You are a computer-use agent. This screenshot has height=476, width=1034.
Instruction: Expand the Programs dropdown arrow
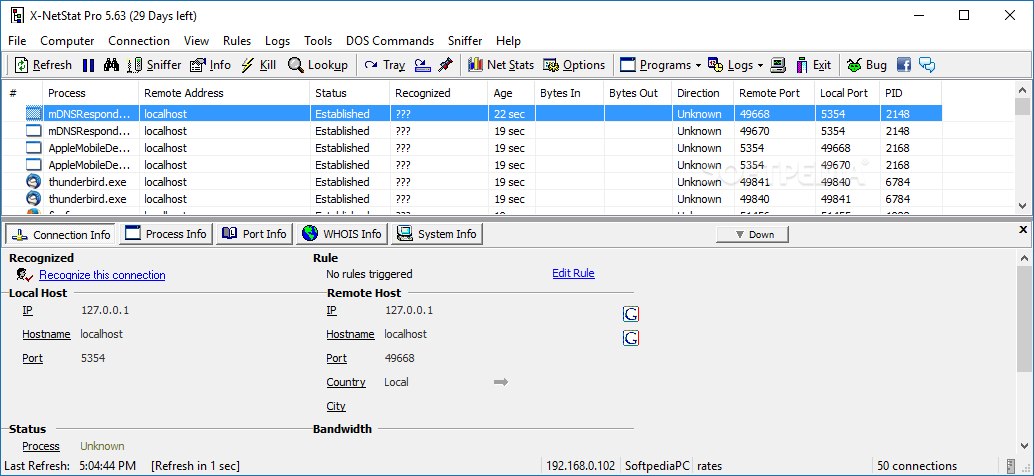697,65
